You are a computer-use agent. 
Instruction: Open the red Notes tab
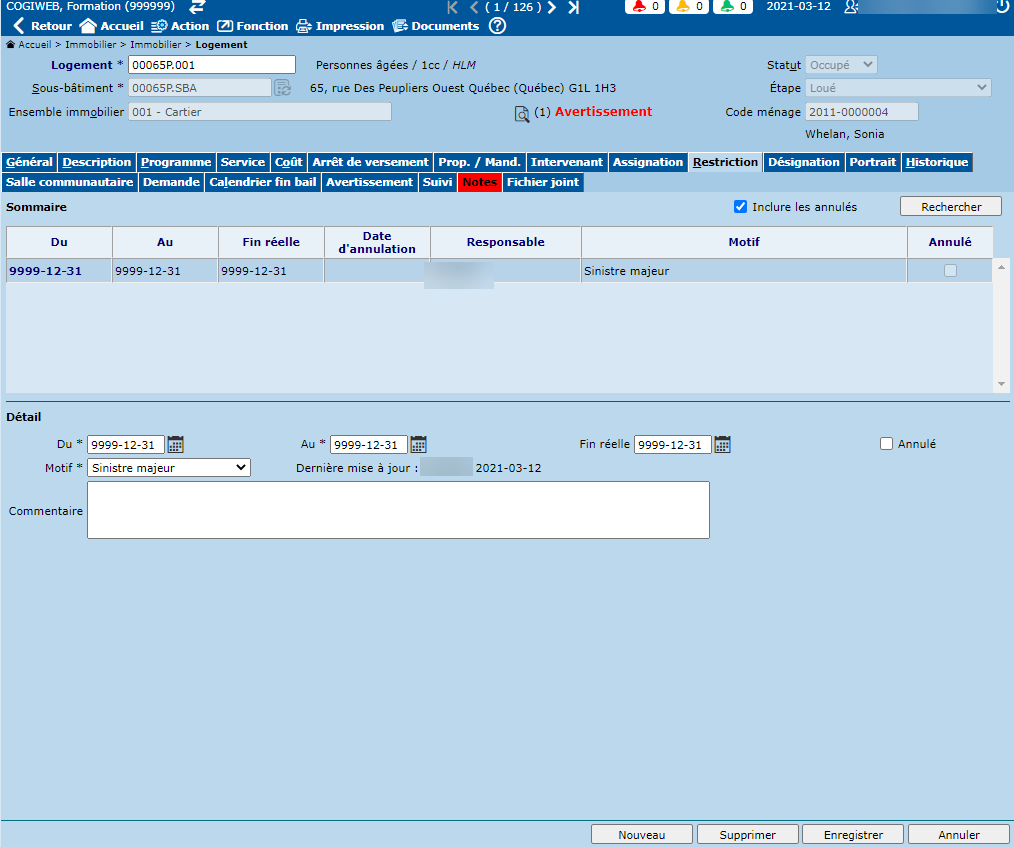tap(479, 182)
